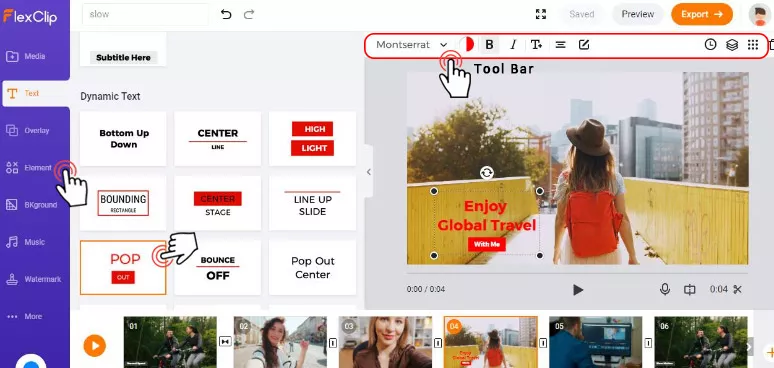Screen dimensions: 774x368
Task: Click the 0:04 scene duration
Action: pyautogui.click(x=719, y=290)
